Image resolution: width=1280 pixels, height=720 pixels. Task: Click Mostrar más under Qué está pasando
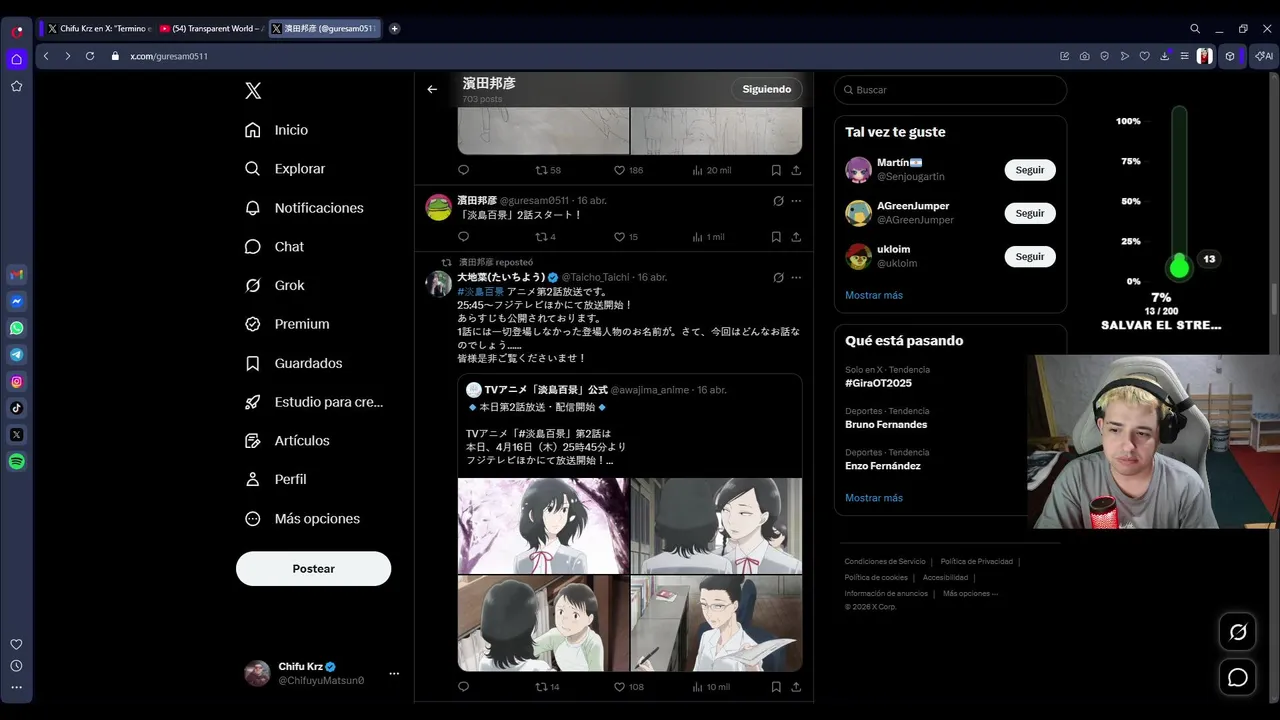coord(874,497)
